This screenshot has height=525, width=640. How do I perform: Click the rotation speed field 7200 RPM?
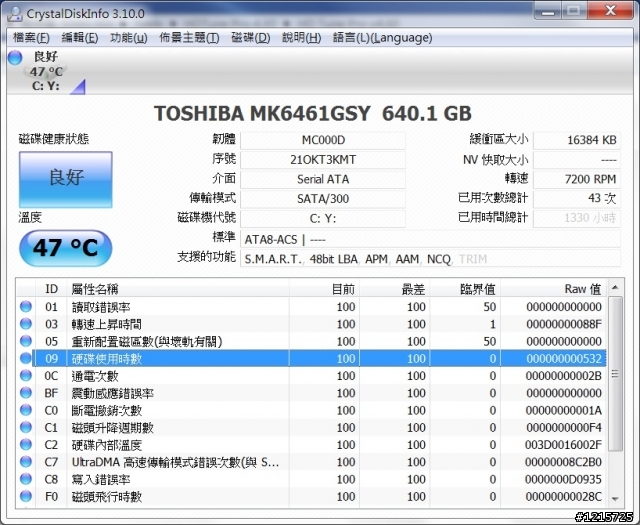(x=577, y=179)
